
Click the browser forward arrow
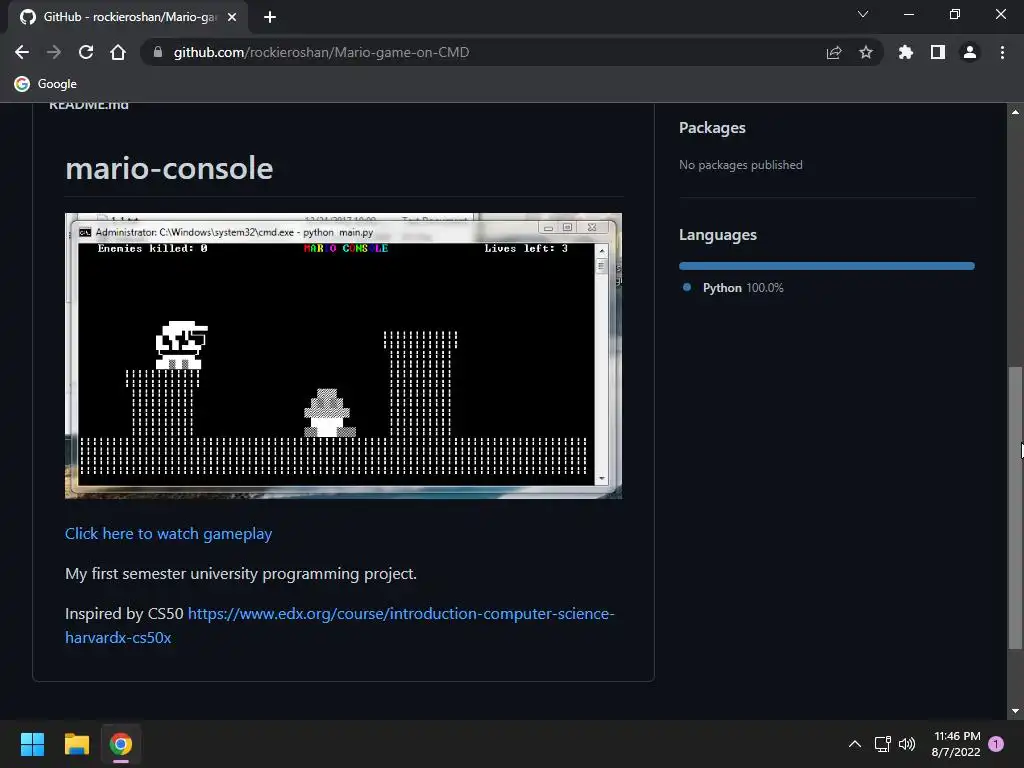tap(54, 52)
